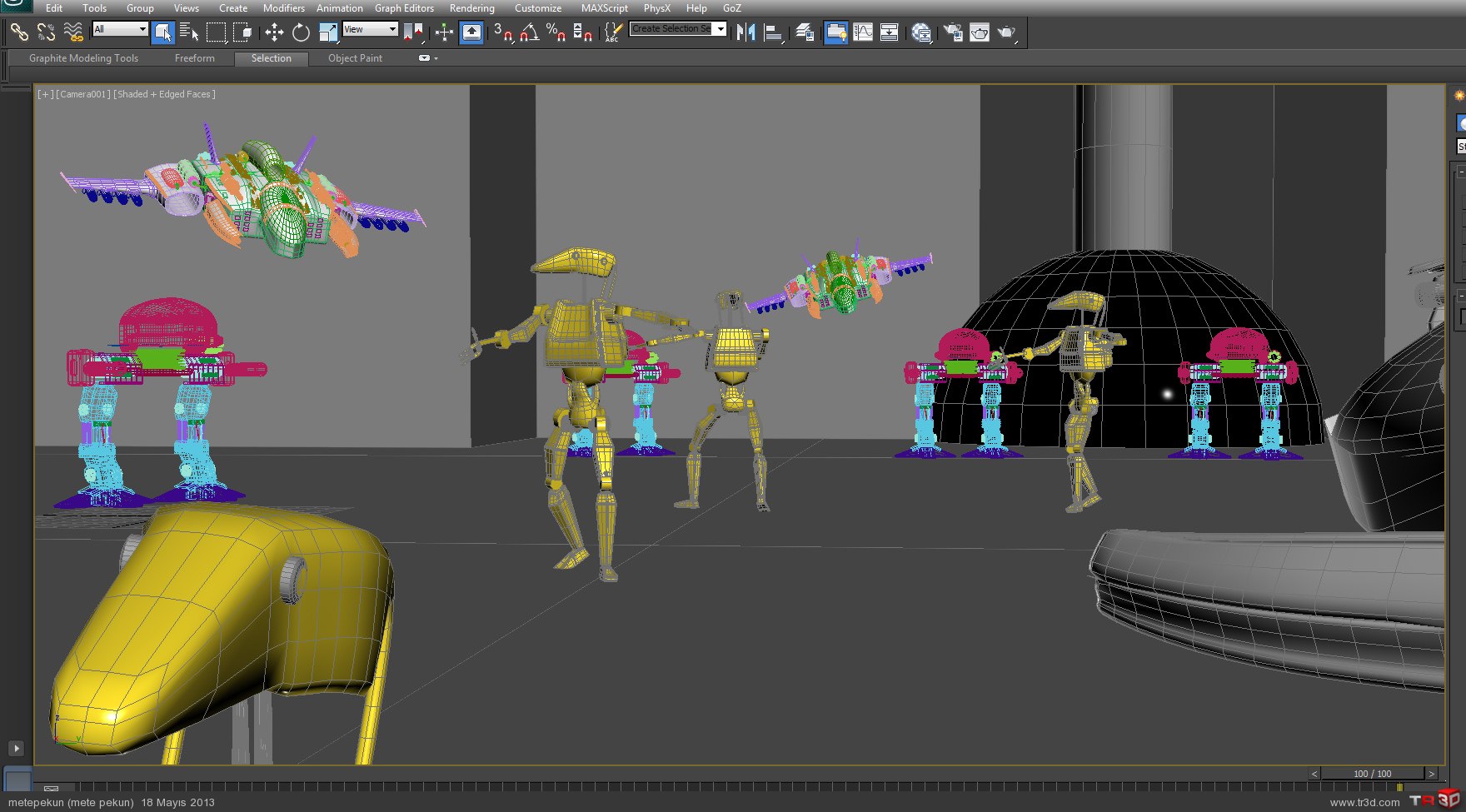Click Select and Manipulate icon
The width and height of the screenshot is (1466, 812).
(444, 32)
